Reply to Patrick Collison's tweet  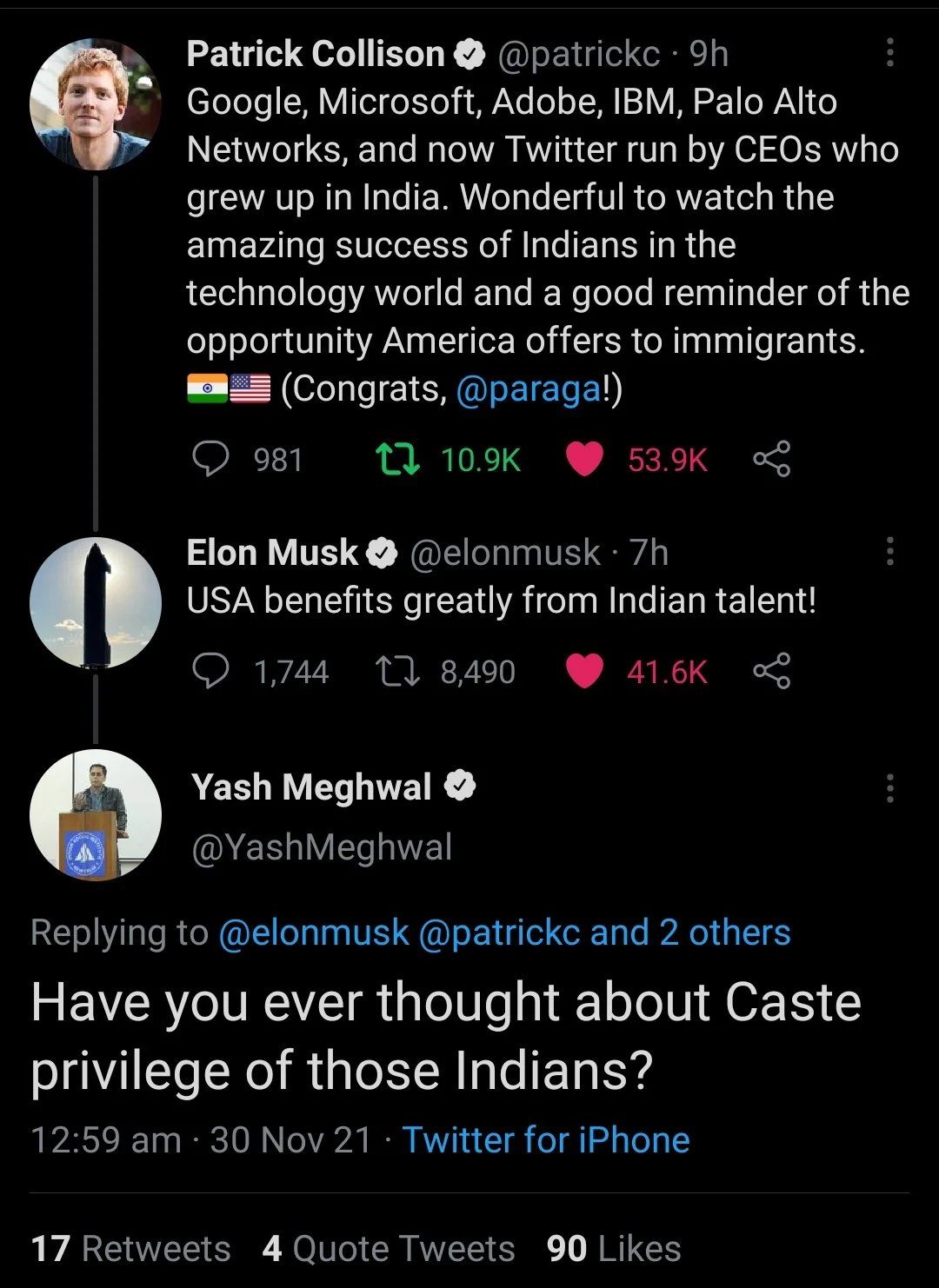pos(210,459)
